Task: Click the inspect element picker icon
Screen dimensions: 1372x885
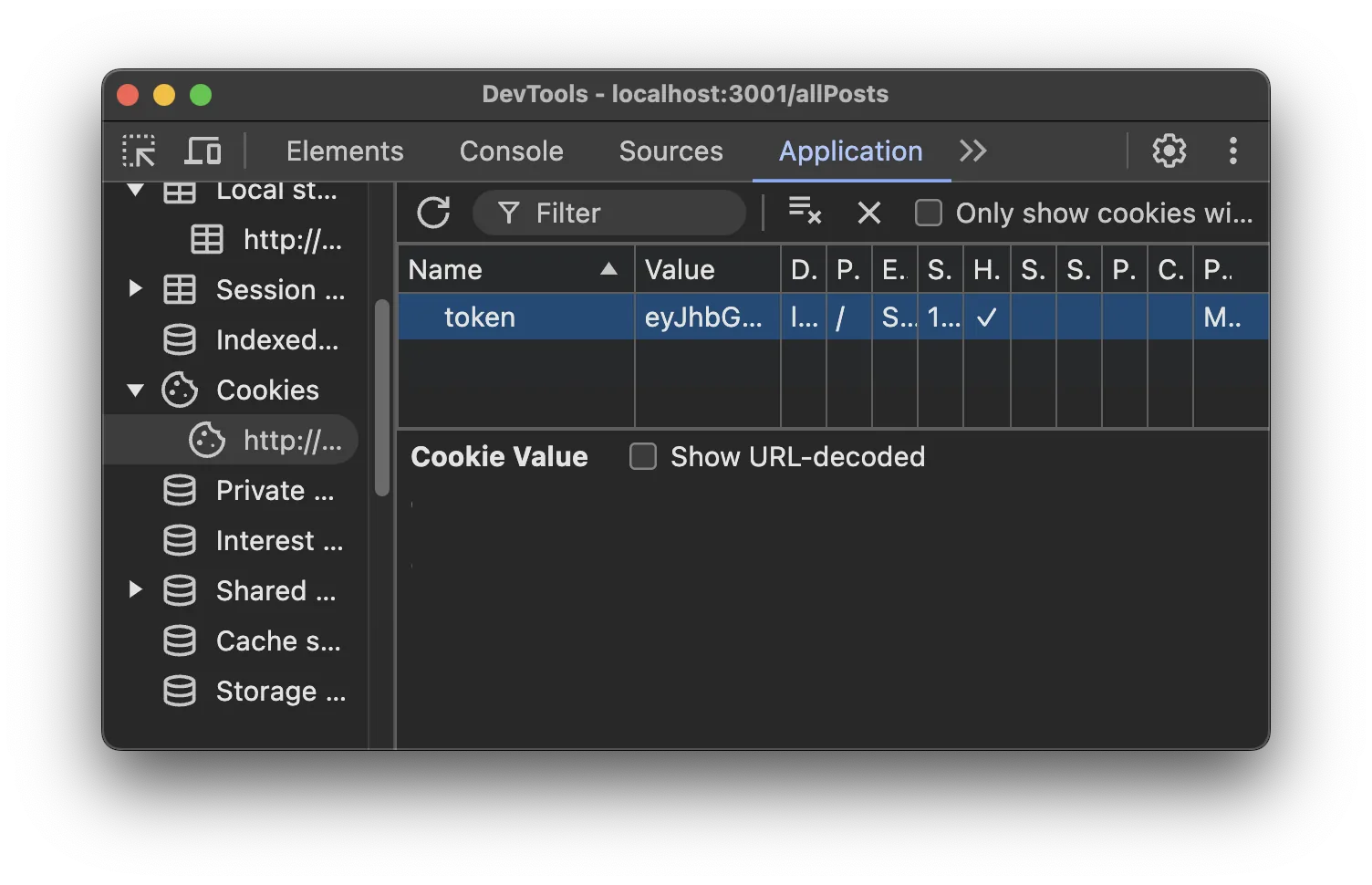Action: click(x=139, y=151)
